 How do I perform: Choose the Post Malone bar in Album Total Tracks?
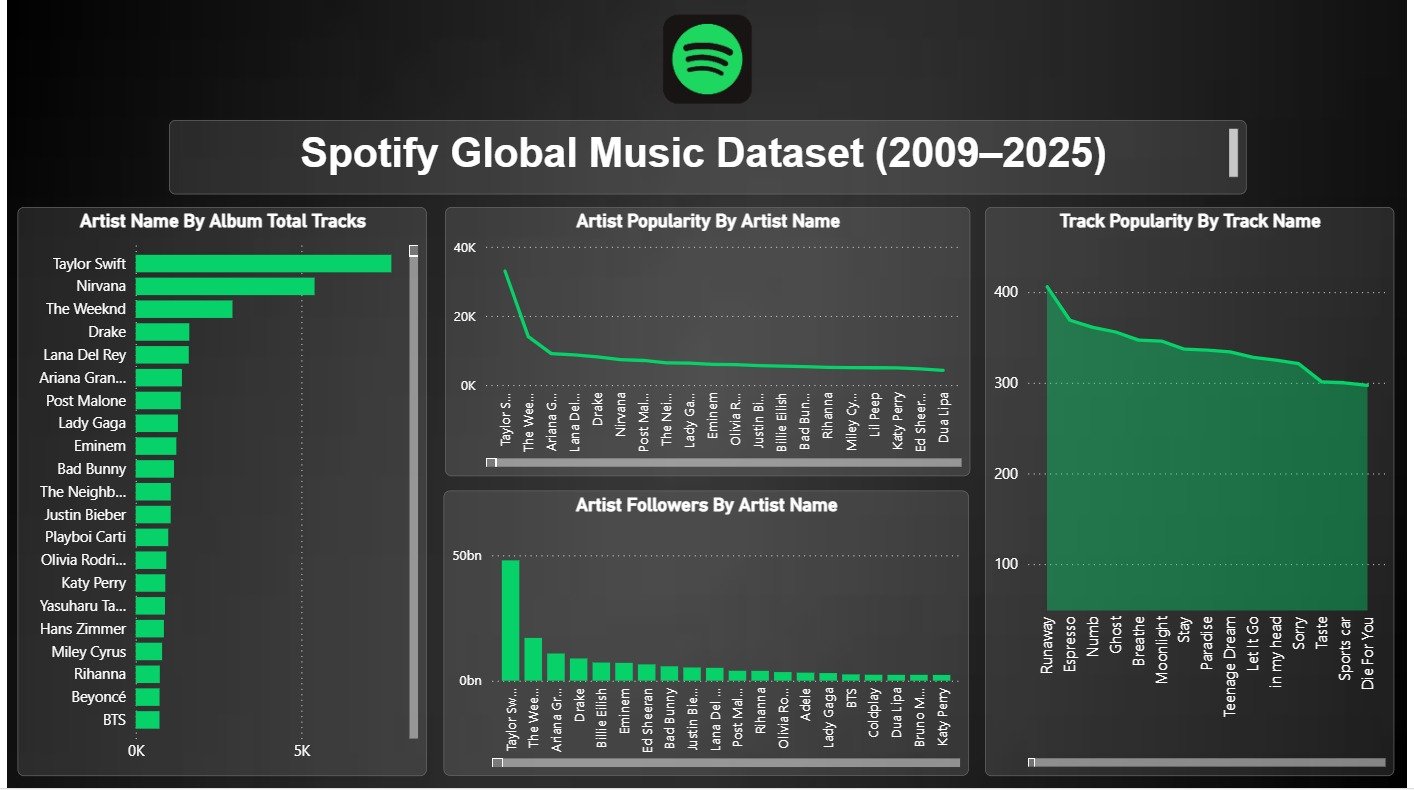coord(158,401)
